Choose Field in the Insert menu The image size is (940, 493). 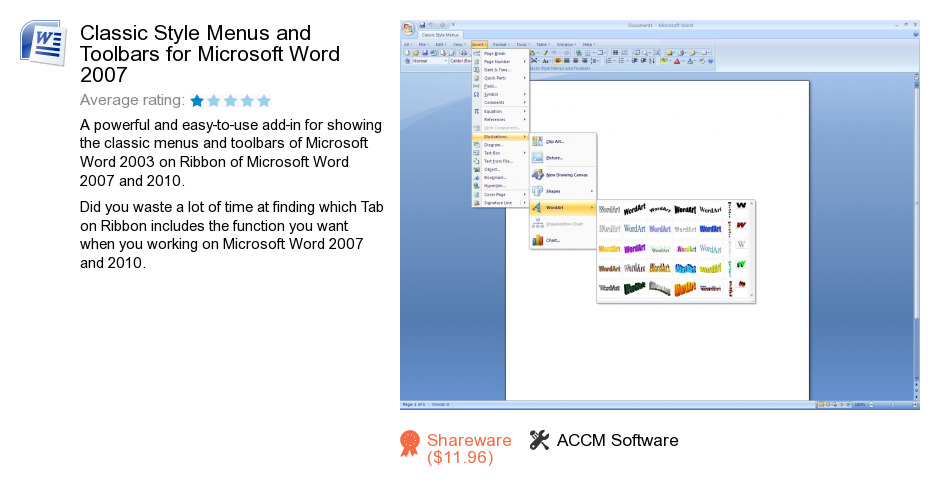pos(501,86)
